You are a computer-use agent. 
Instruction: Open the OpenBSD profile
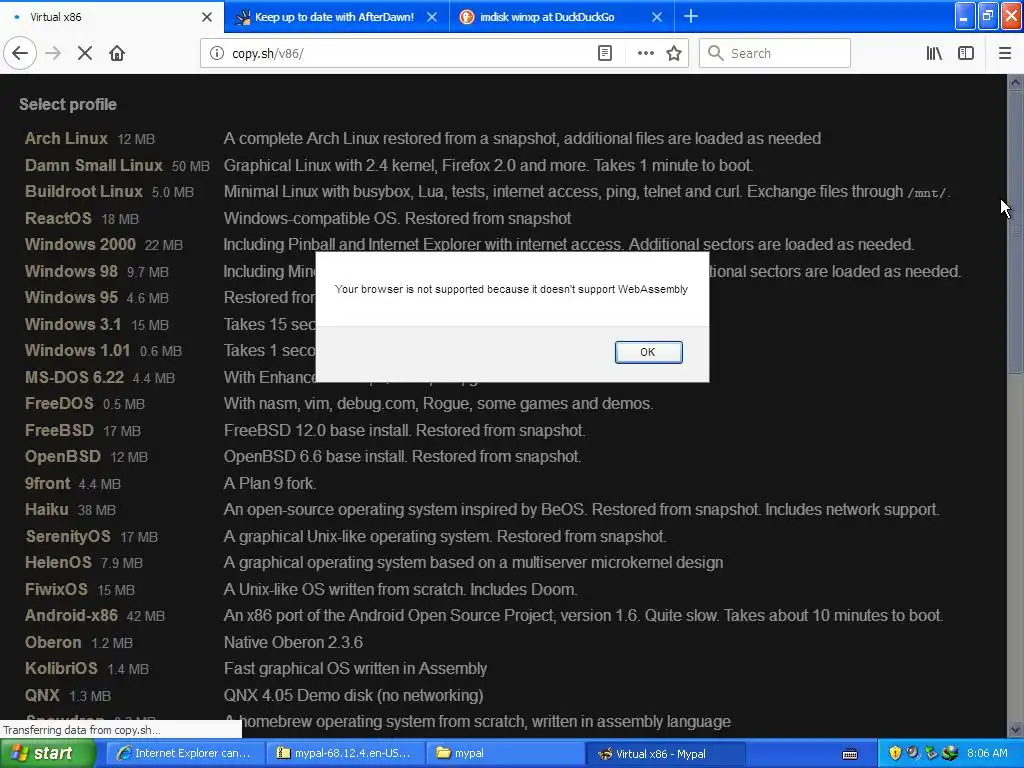(63, 456)
